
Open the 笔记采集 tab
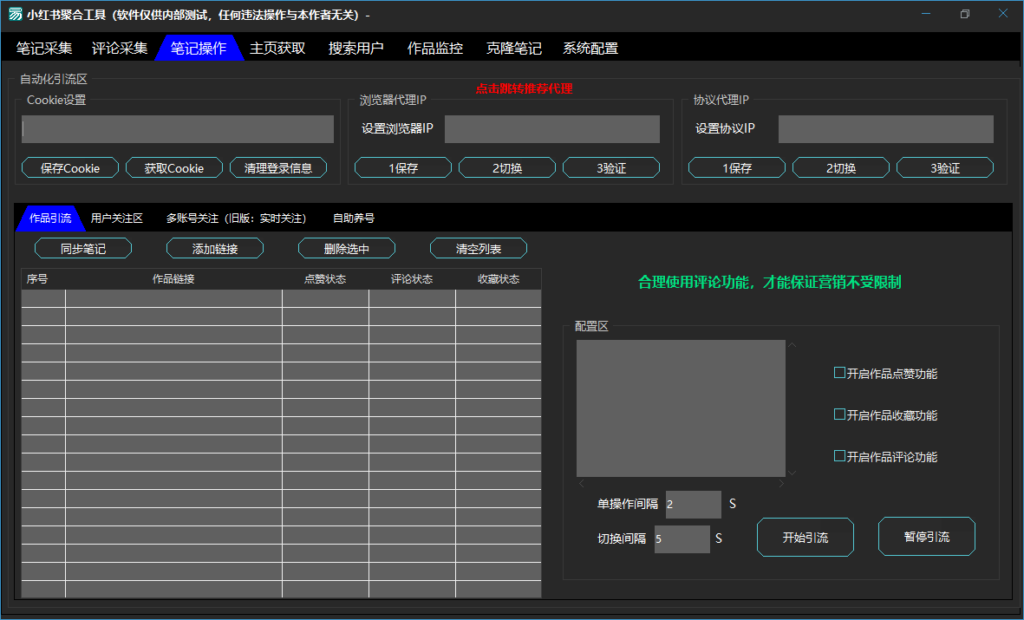(x=44, y=48)
